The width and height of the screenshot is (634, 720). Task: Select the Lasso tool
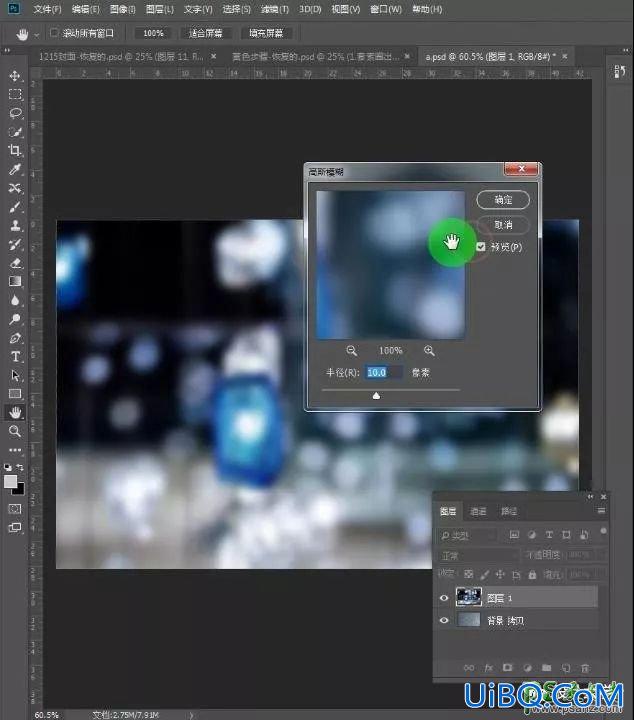(x=15, y=113)
